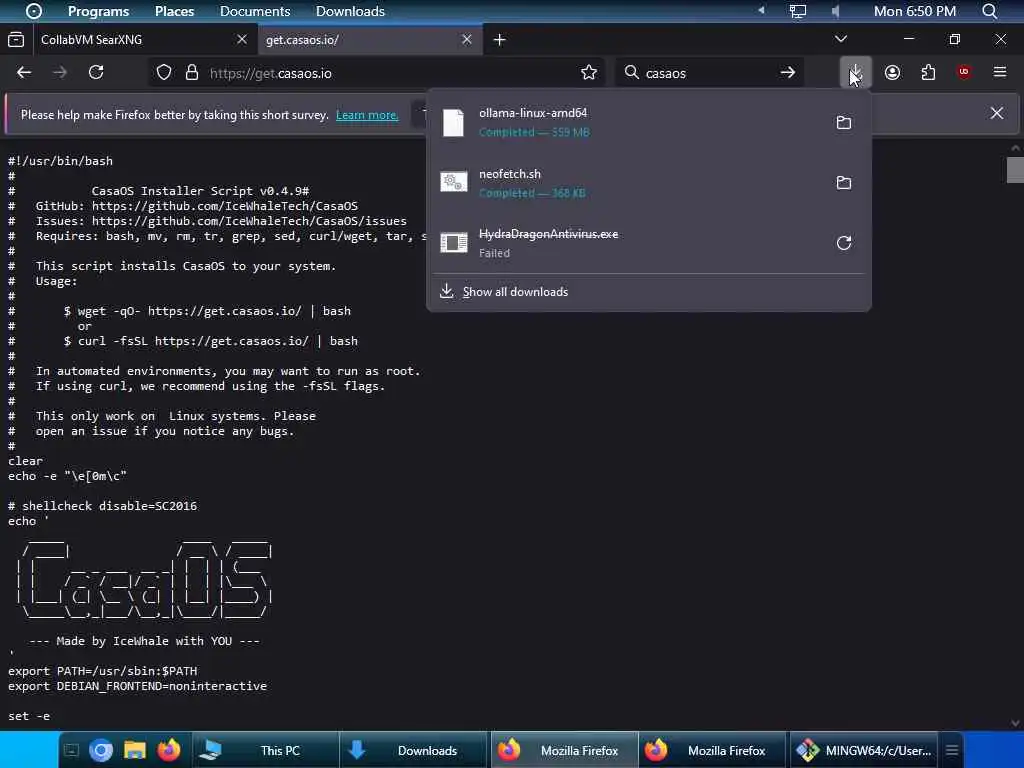Open the taskbar window list menu
The image size is (1024, 768).
[952, 750]
